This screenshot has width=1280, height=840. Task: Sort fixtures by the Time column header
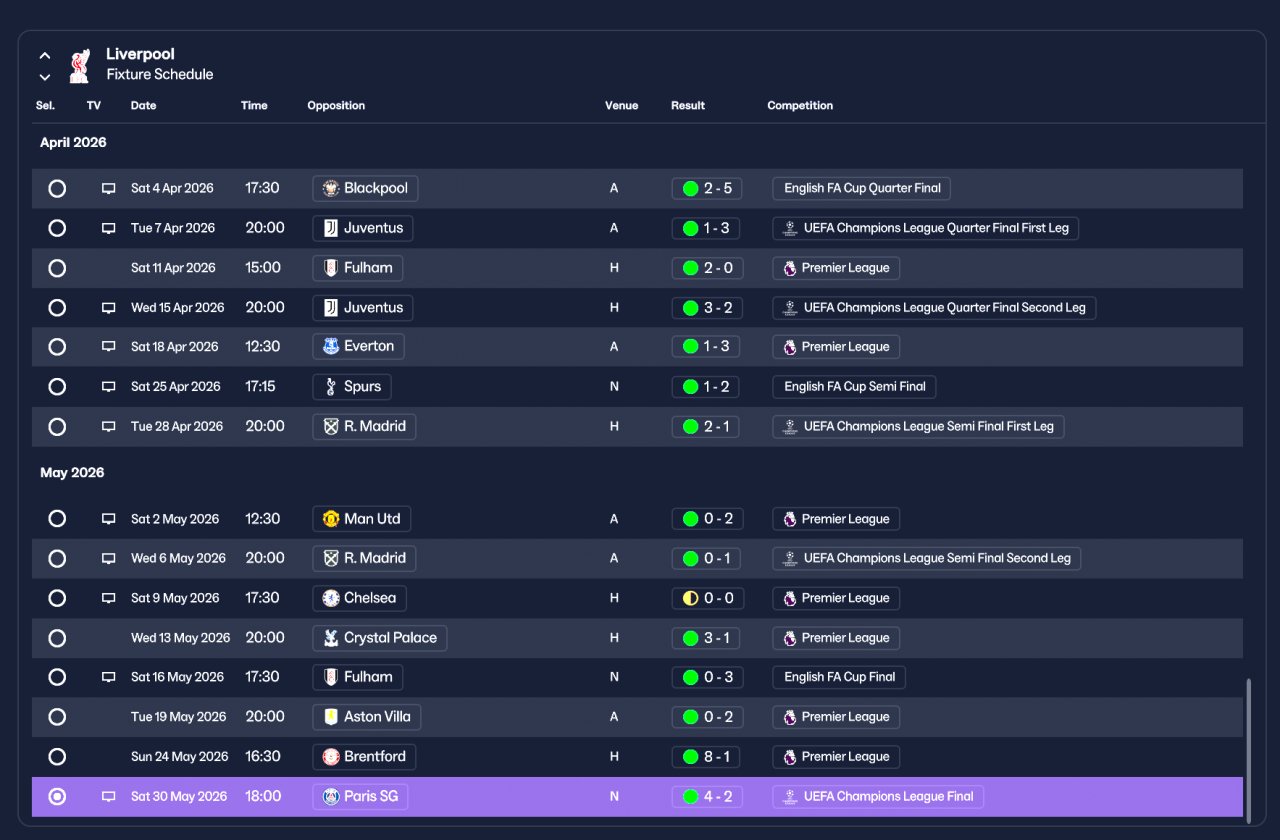click(x=254, y=106)
